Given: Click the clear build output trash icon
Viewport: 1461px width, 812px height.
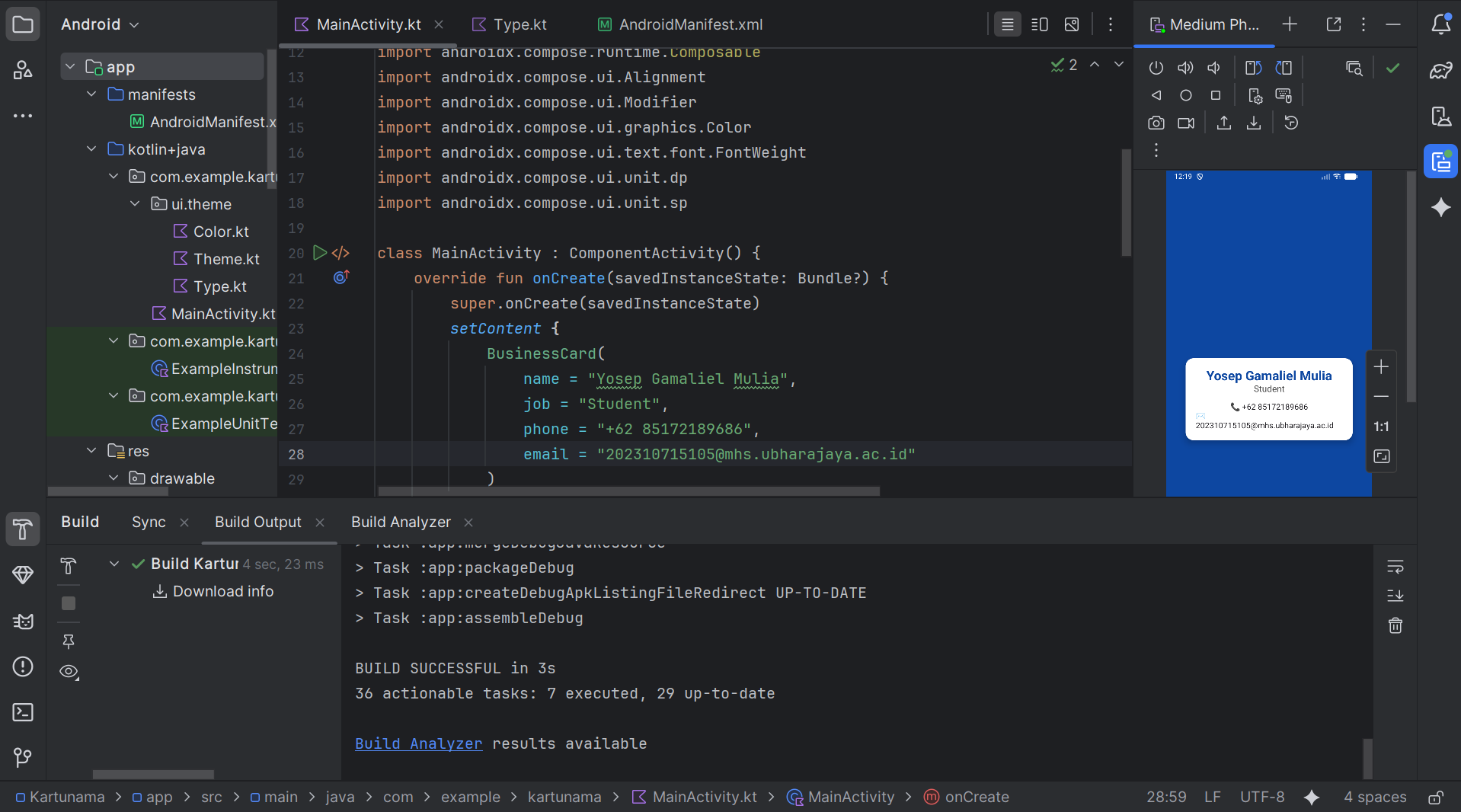Looking at the screenshot, I should click(x=1395, y=625).
